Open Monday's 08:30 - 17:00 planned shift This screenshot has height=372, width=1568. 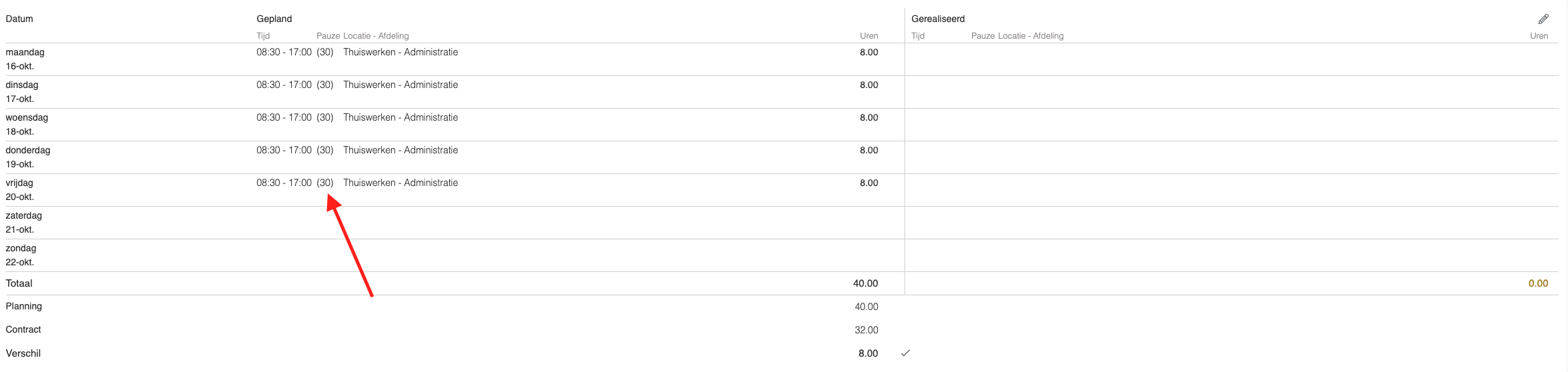(284, 52)
